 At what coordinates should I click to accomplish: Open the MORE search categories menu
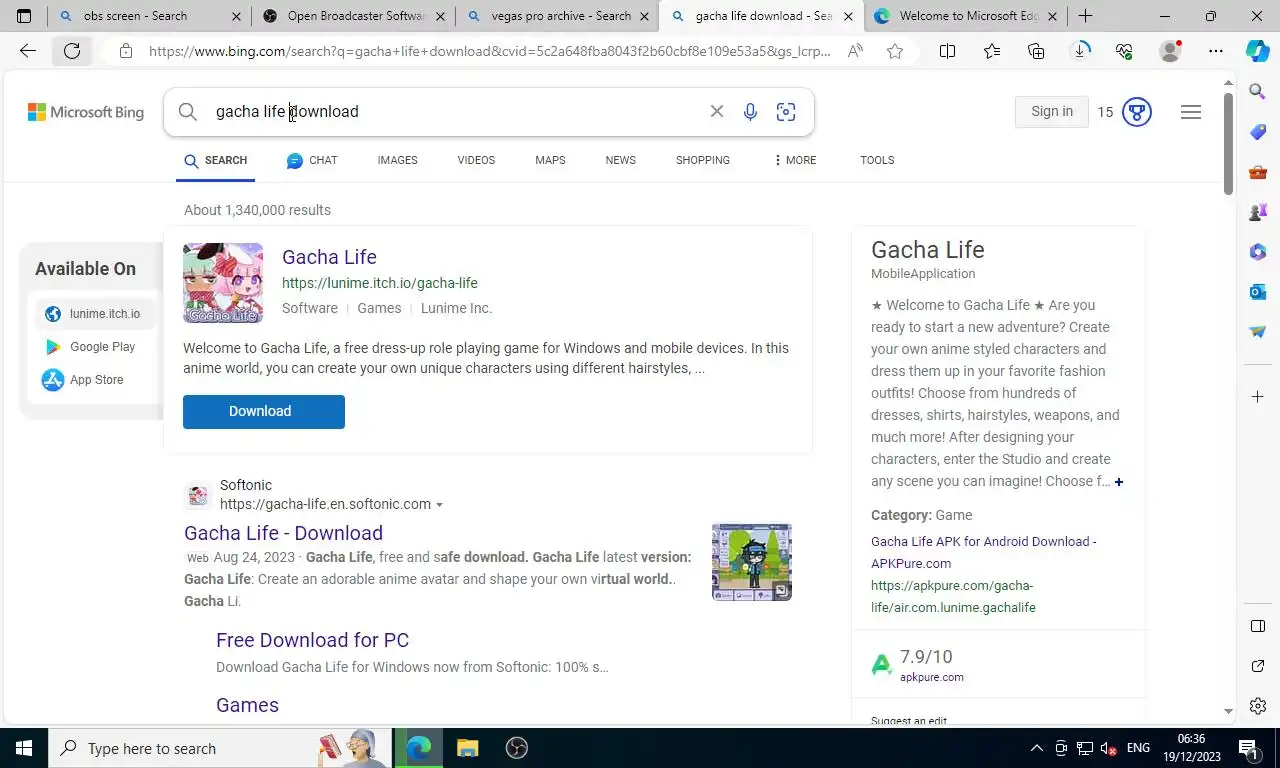click(x=795, y=160)
